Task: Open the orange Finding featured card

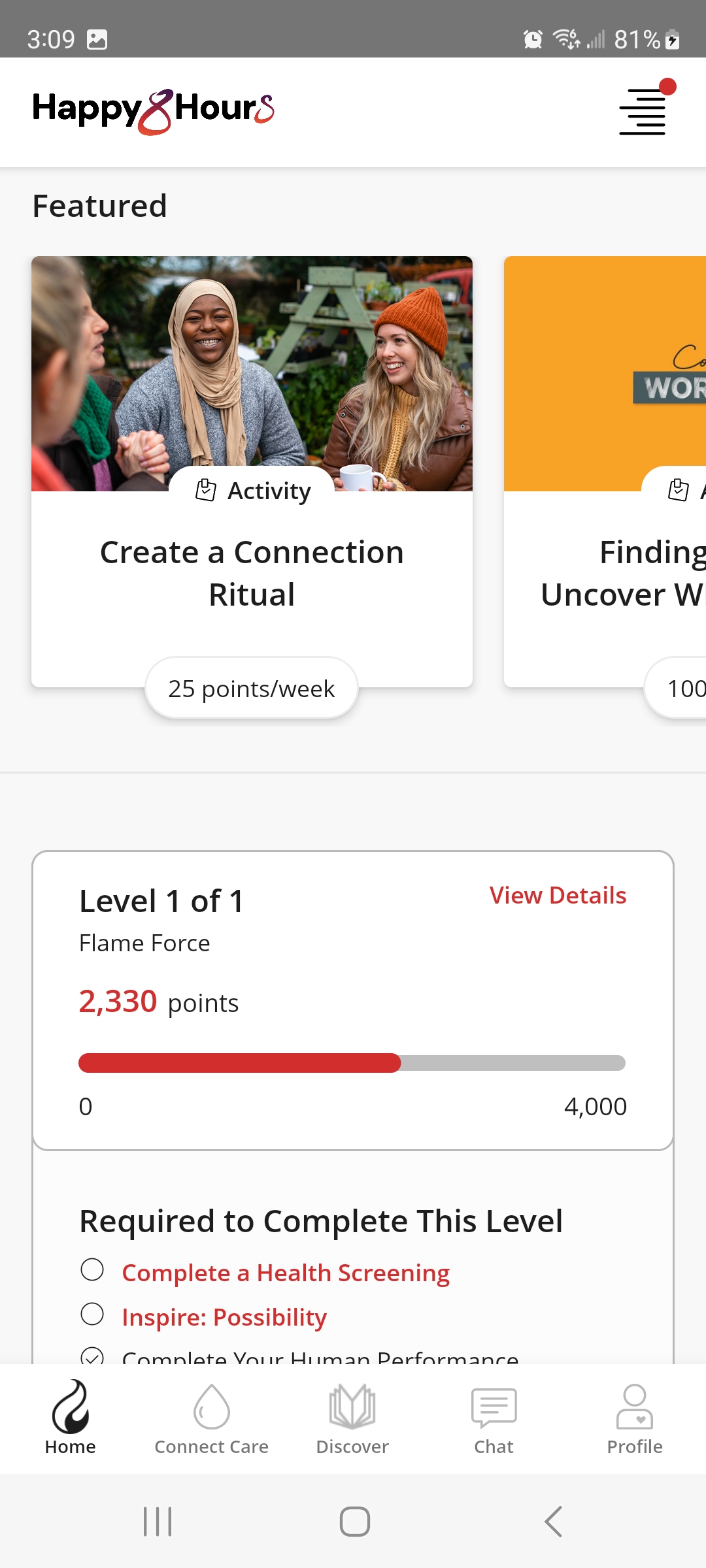Action: [605, 470]
